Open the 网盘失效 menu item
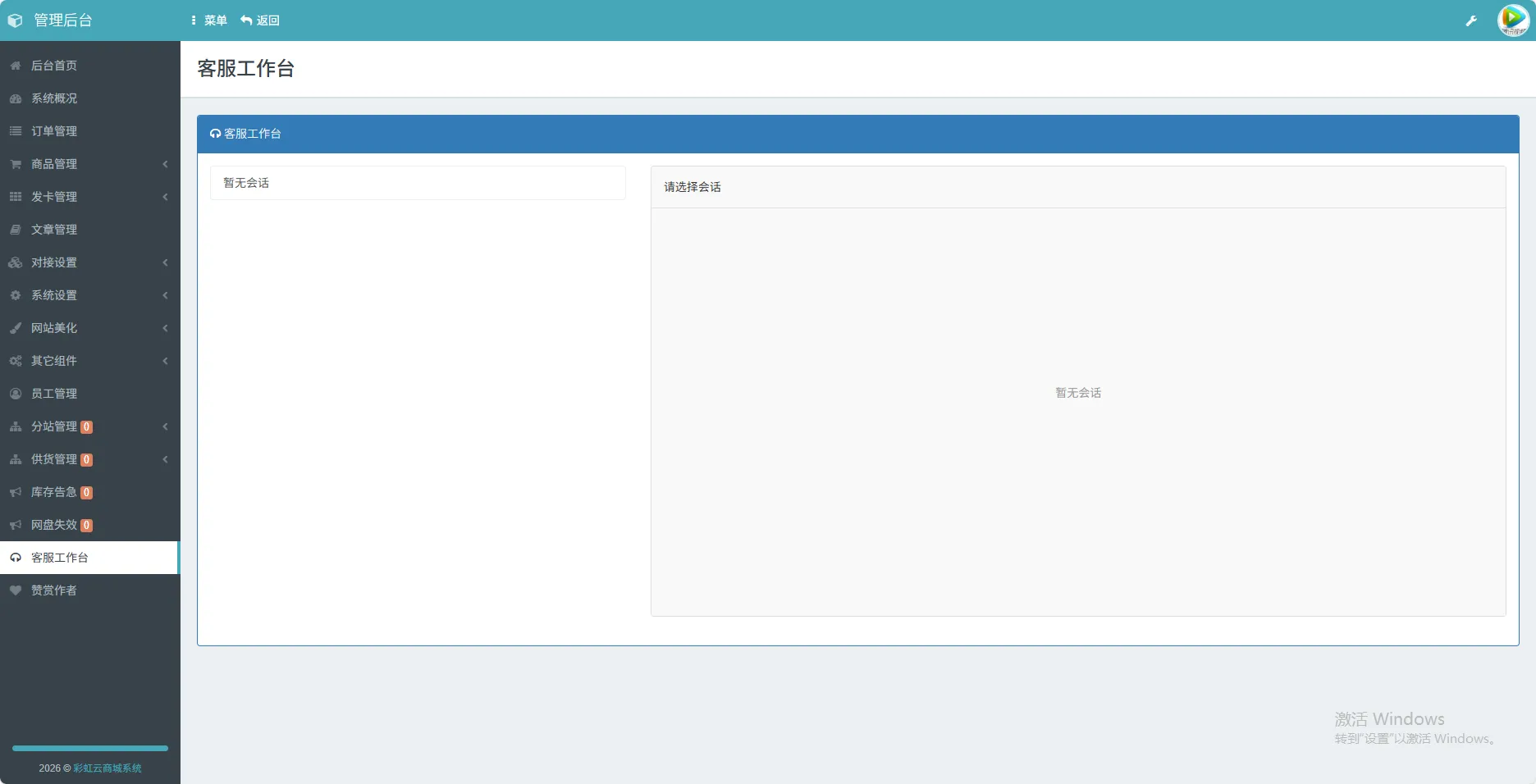1536x784 pixels. click(x=54, y=525)
